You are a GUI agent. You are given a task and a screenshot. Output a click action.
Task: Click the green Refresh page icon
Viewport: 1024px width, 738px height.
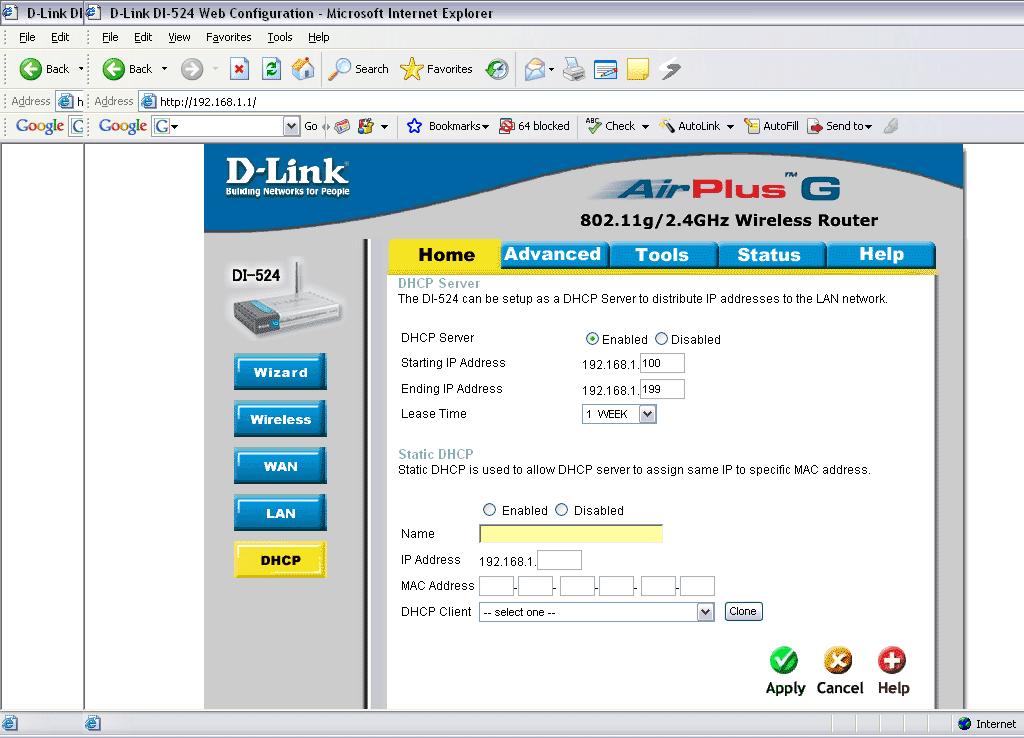point(271,69)
